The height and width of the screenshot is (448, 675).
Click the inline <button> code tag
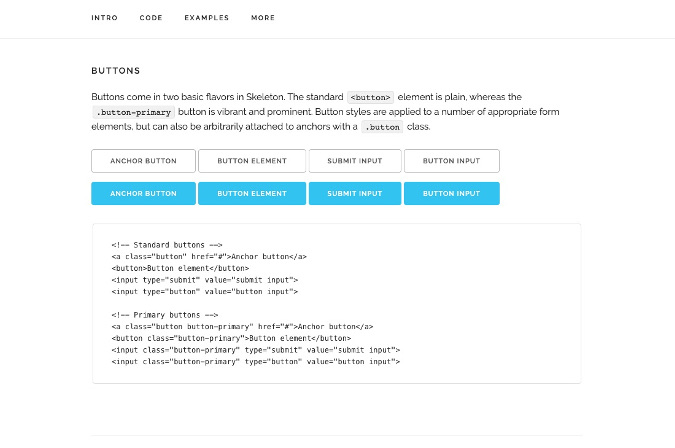[x=371, y=97]
